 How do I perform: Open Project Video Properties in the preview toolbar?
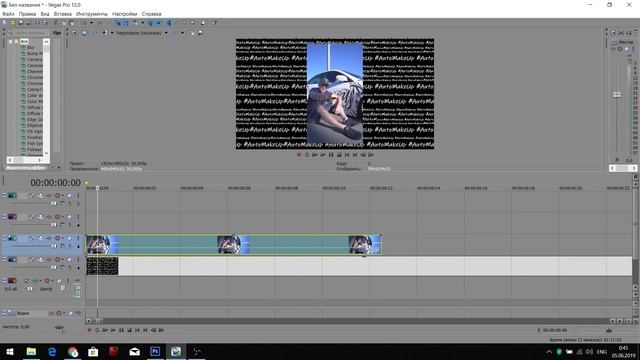click(74, 33)
